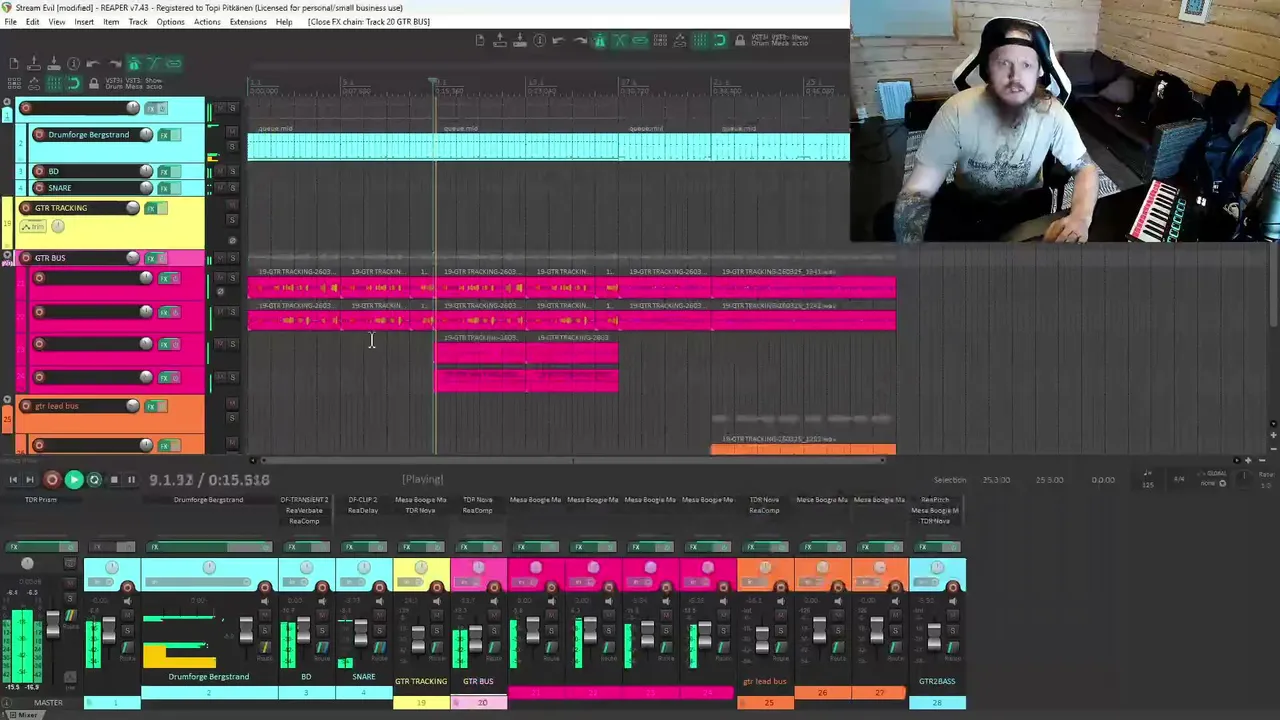Open ReaDelay plugin in SNARE mixer strip

point(363,510)
